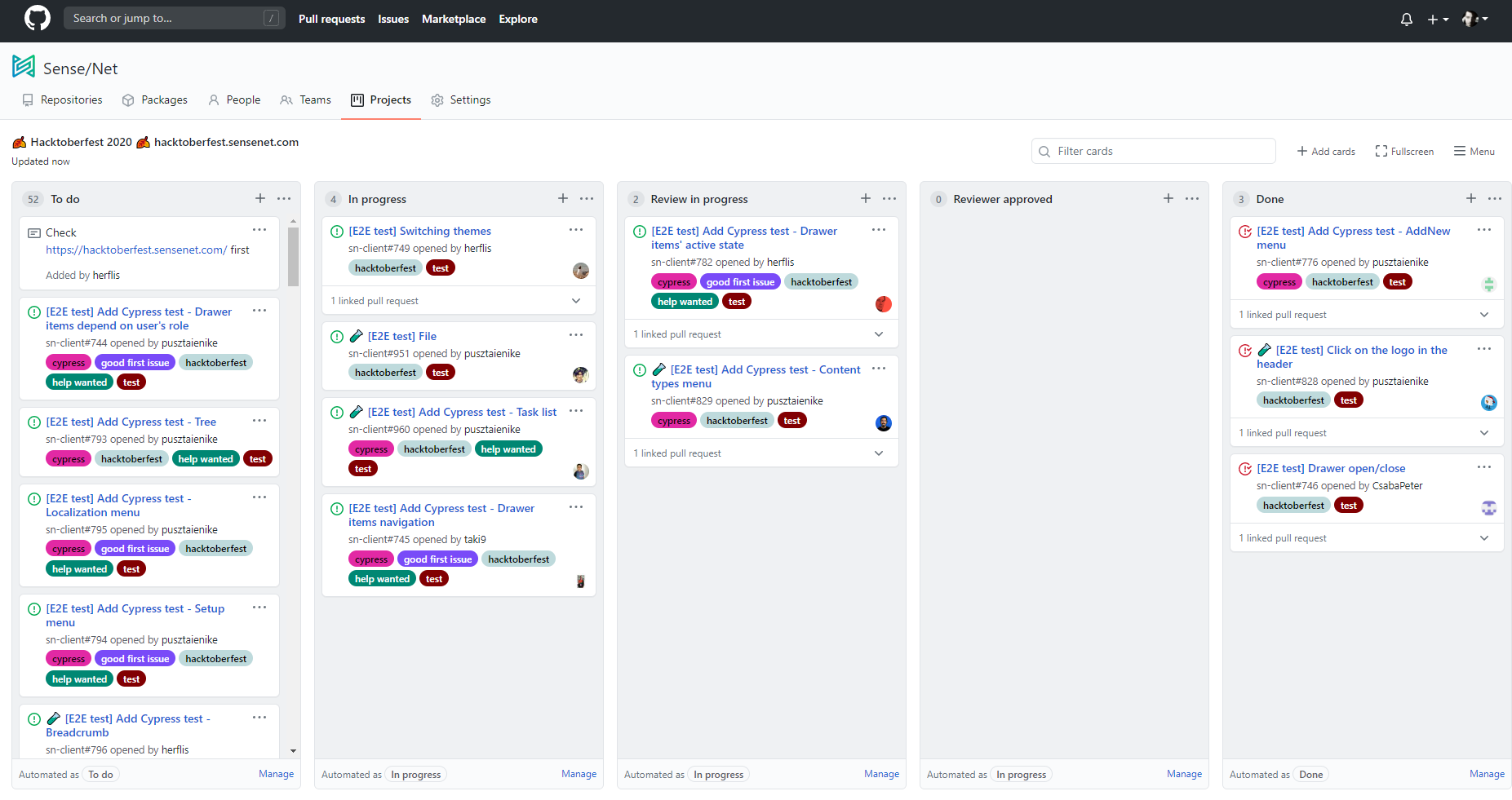Open the create new plus menu
The width and height of the screenshot is (1512, 800).
click(1438, 19)
